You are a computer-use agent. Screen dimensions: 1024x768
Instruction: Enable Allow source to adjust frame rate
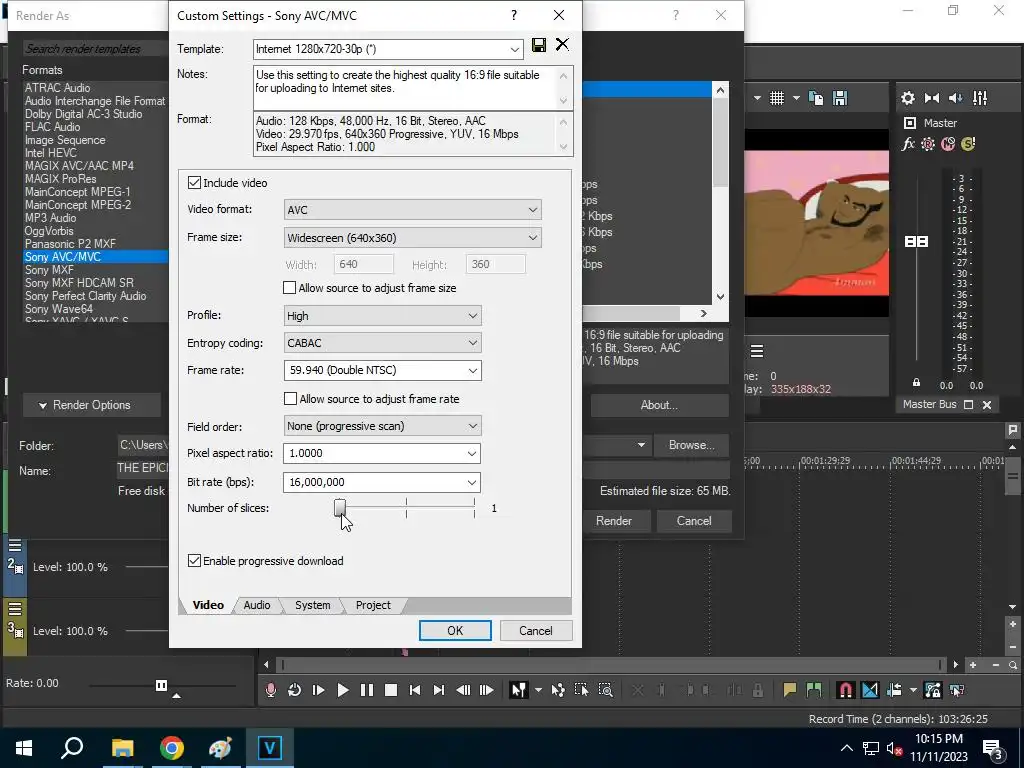[290, 398]
